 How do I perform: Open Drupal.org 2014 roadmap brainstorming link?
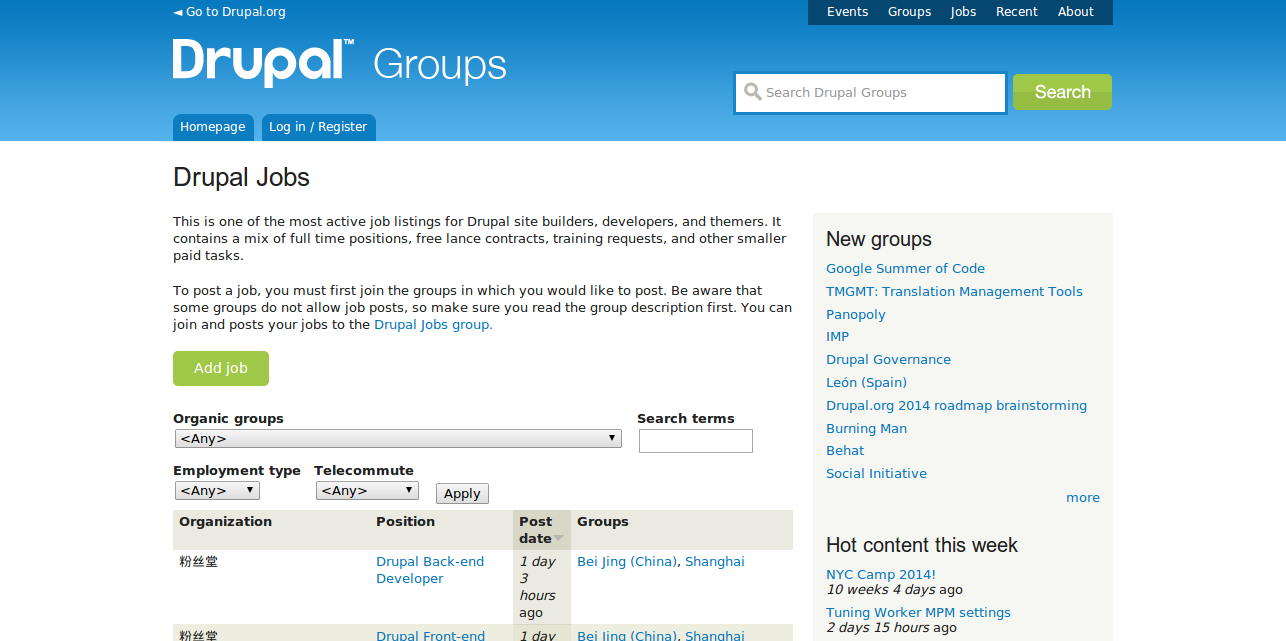[x=956, y=406]
